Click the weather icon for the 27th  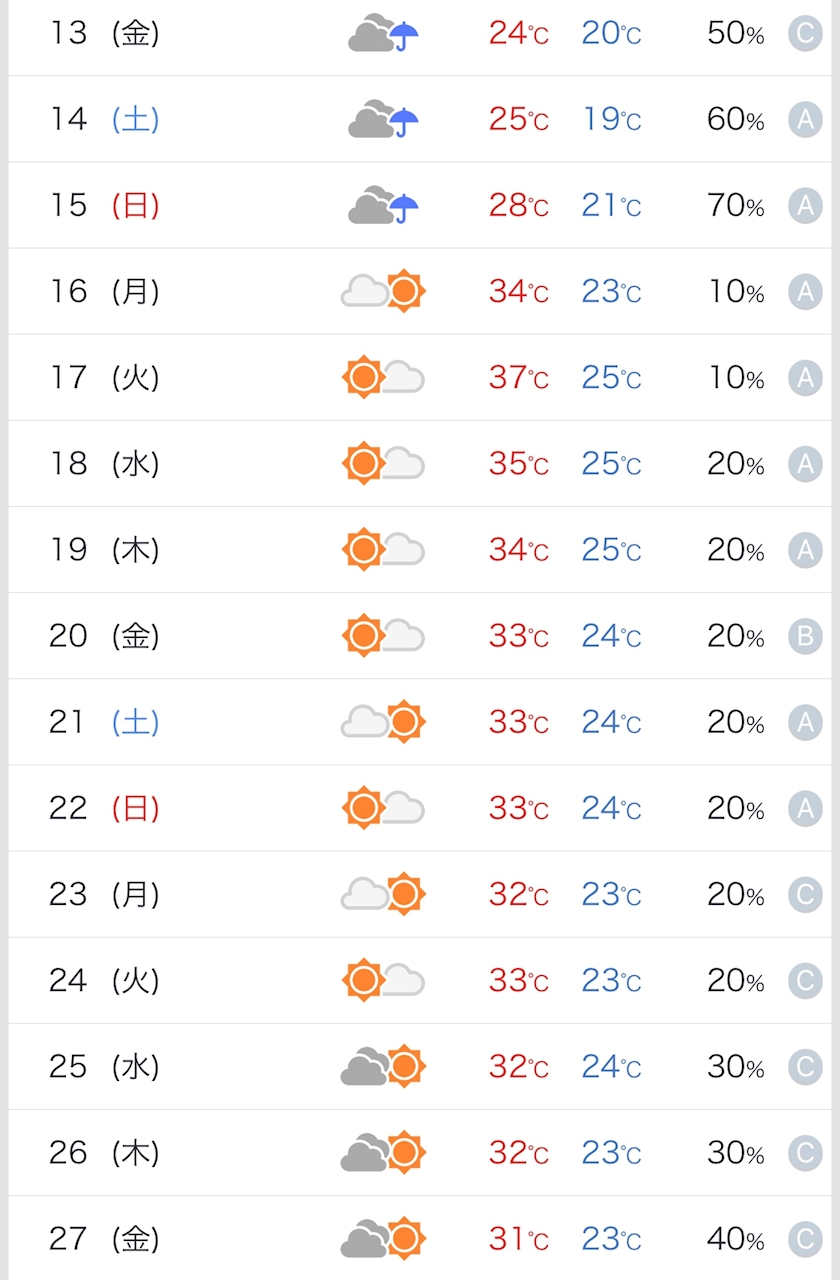[x=383, y=1238]
